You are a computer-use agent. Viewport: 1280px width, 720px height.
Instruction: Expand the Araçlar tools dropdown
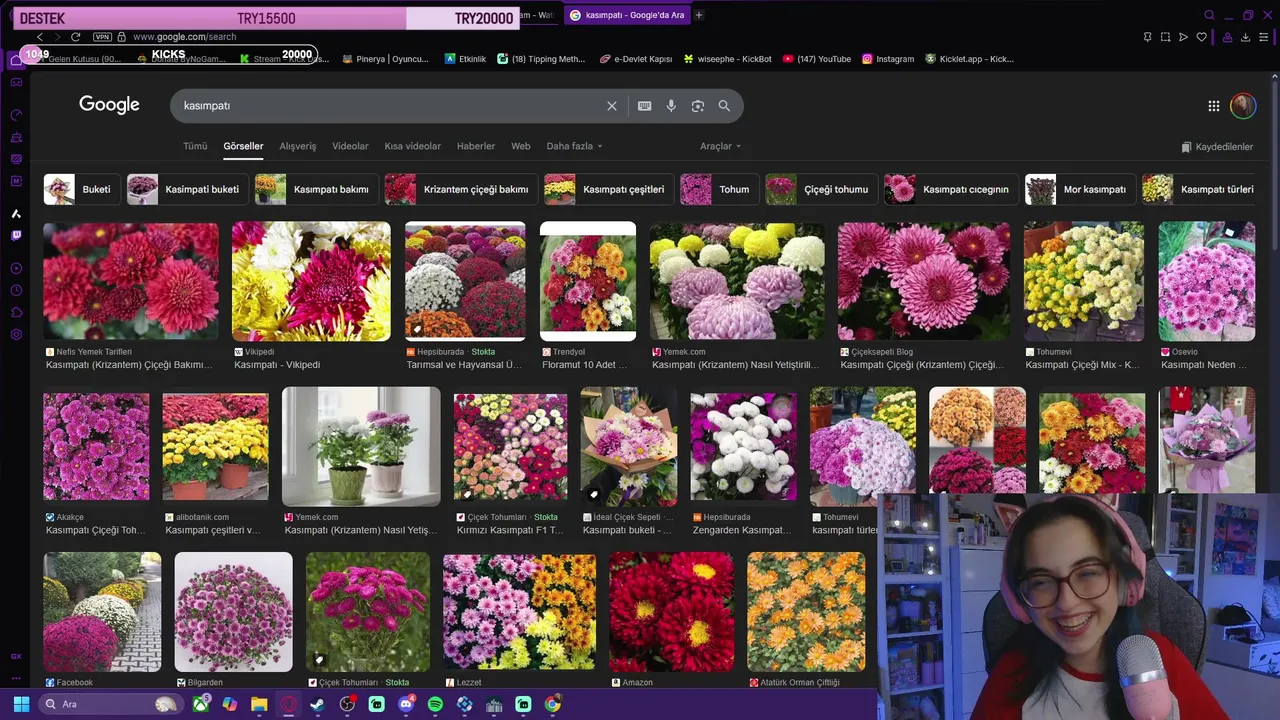[x=720, y=146]
